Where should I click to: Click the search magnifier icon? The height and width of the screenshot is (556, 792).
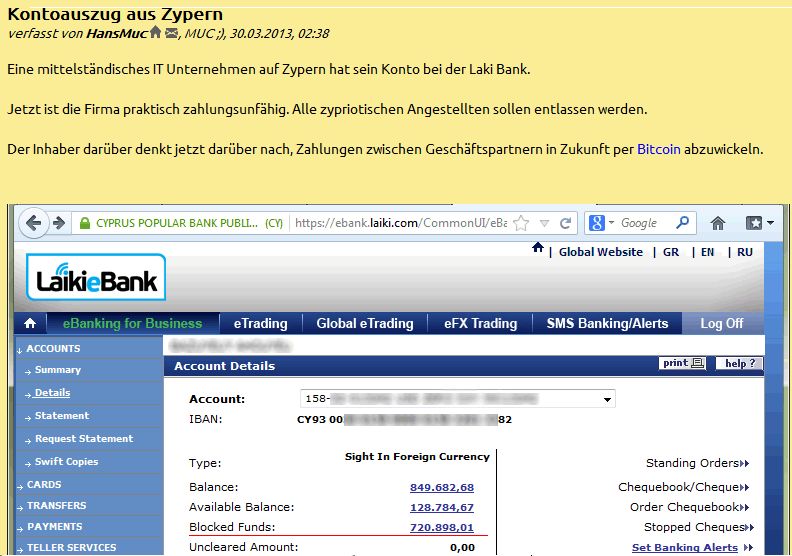(682, 222)
